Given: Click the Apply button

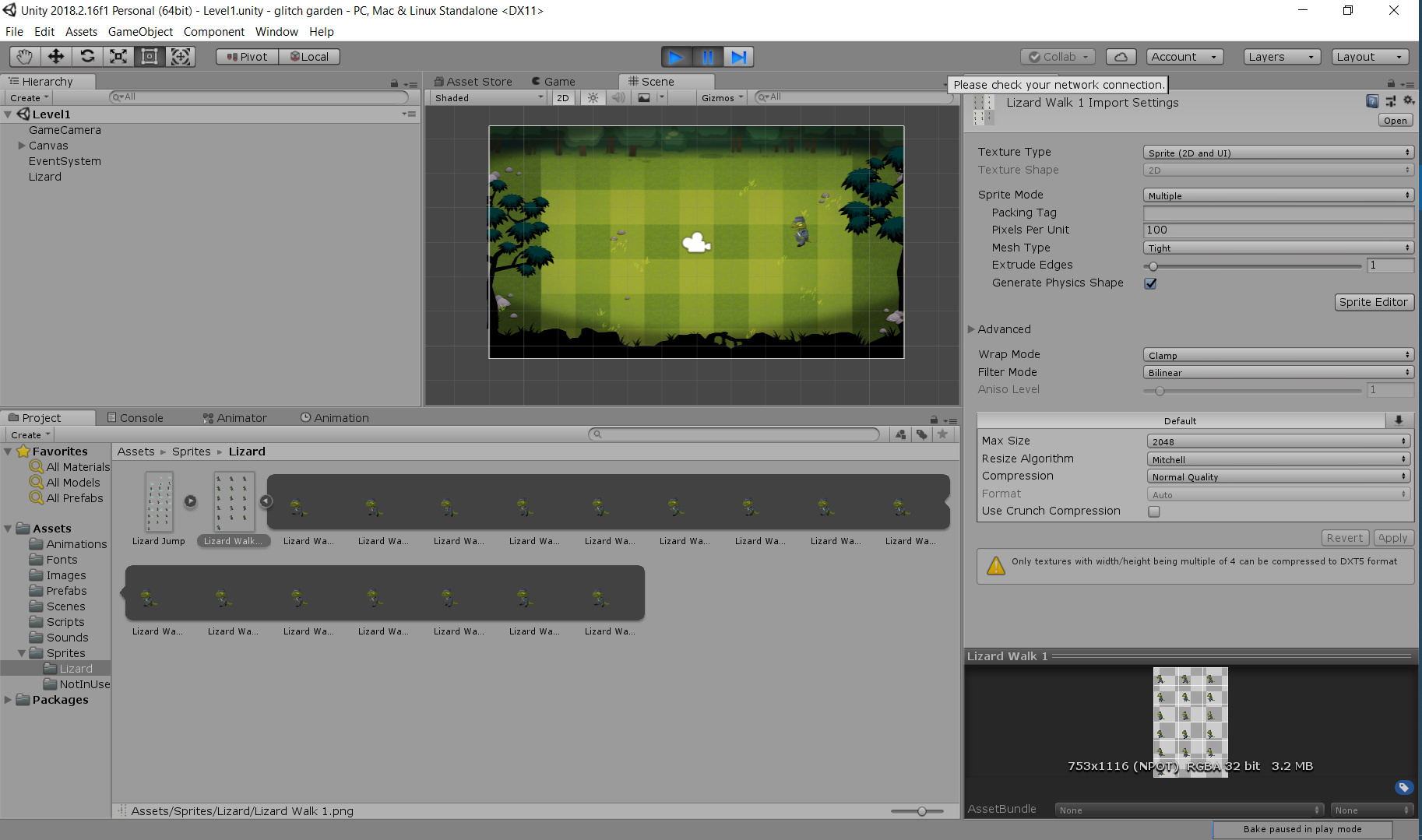Looking at the screenshot, I should [1392, 538].
